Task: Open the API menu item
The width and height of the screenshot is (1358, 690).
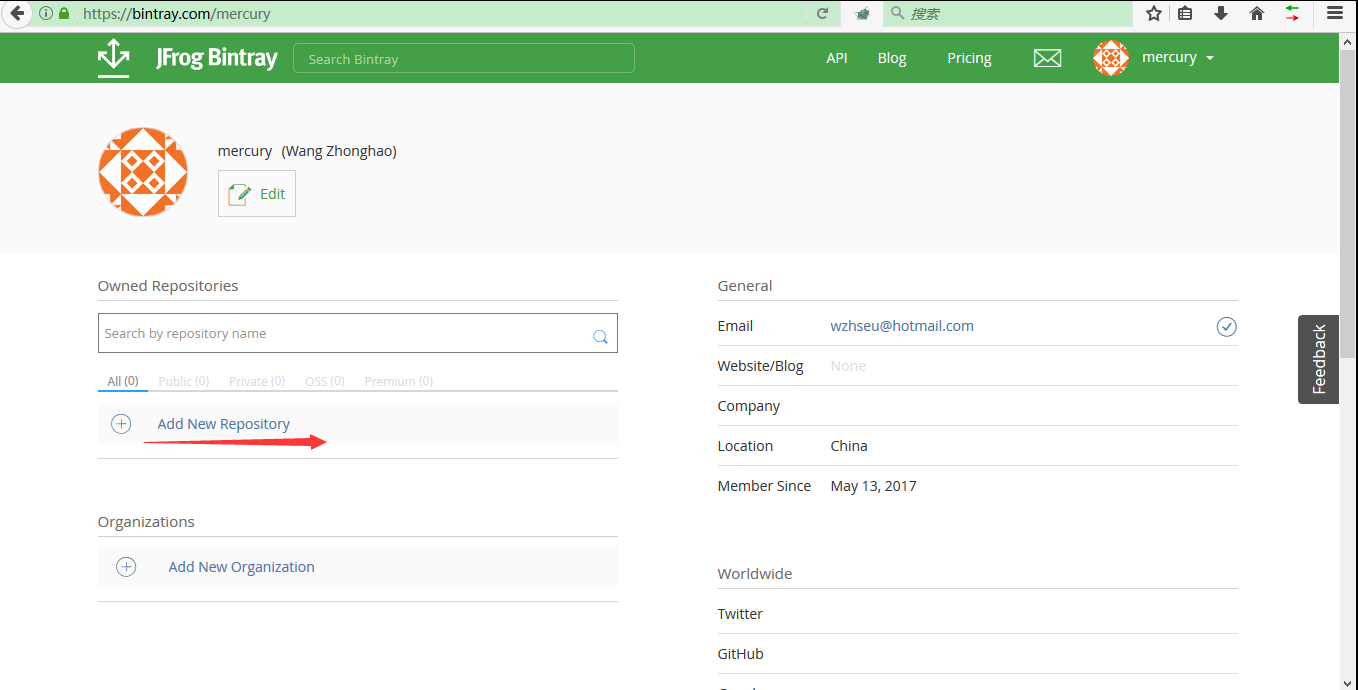Action: (x=837, y=58)
